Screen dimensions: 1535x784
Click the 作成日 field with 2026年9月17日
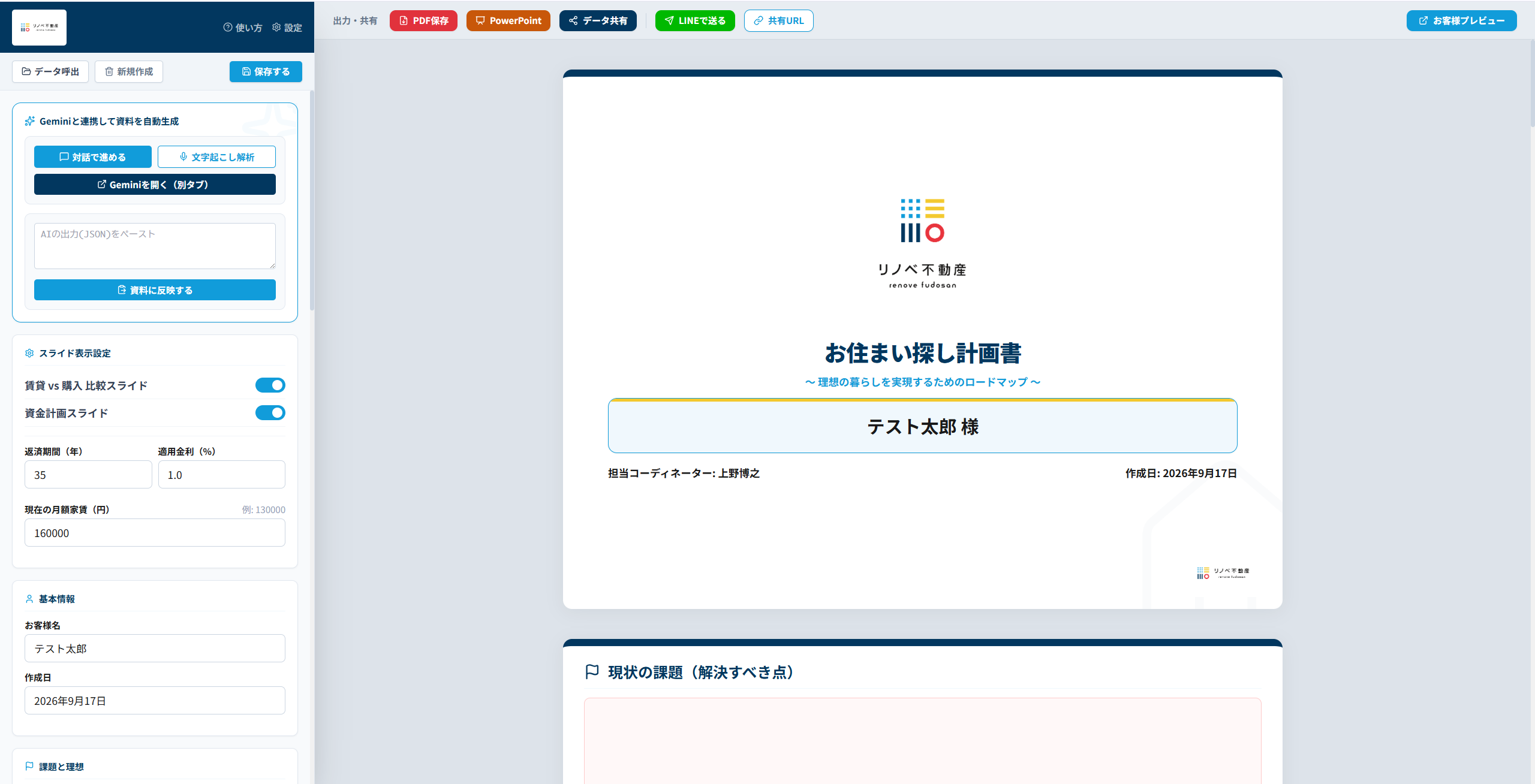click(x=155, y=701)
